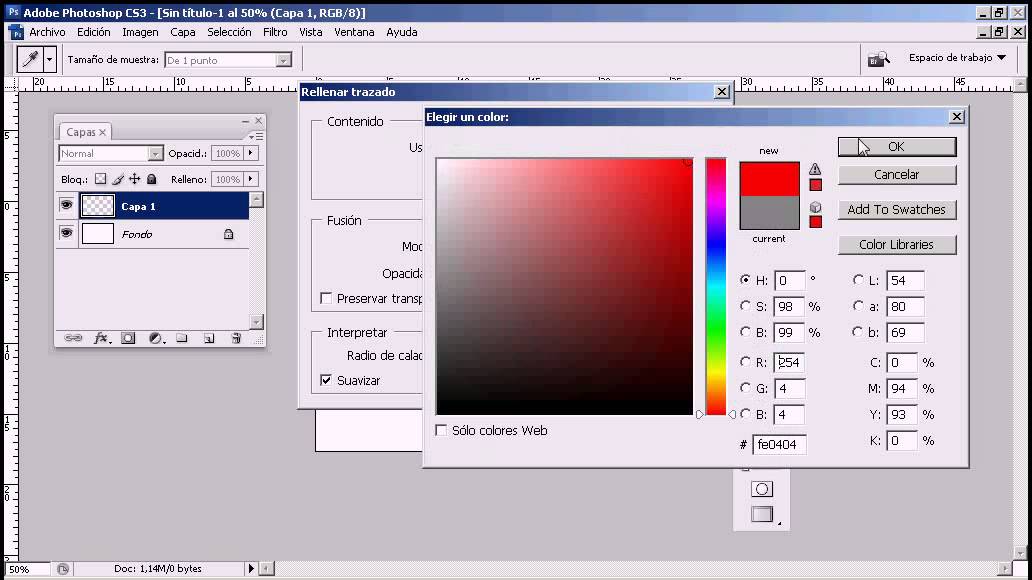This screenshot has width=1032, height=580.
Task: Select the Lab a radio button
Action: pos(858,305)
